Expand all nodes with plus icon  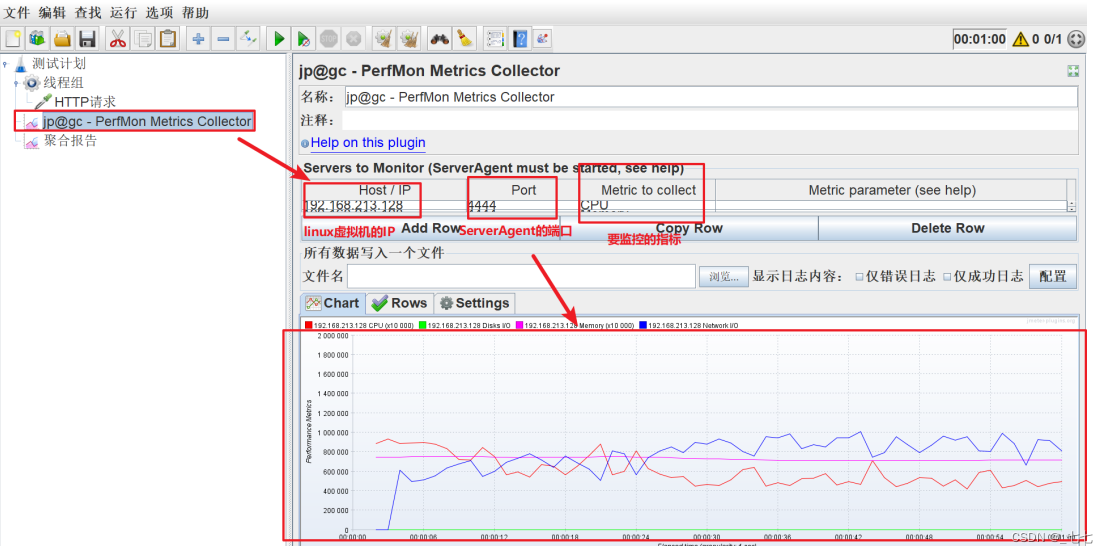pyautogui.click(x=199, y=38)
